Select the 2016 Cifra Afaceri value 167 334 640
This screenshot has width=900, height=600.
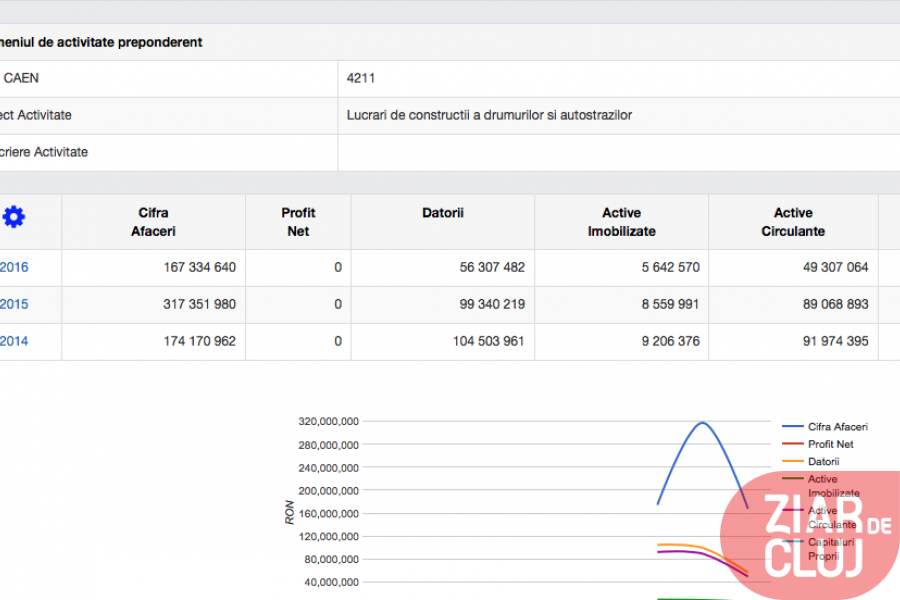[x=200, y=267]
